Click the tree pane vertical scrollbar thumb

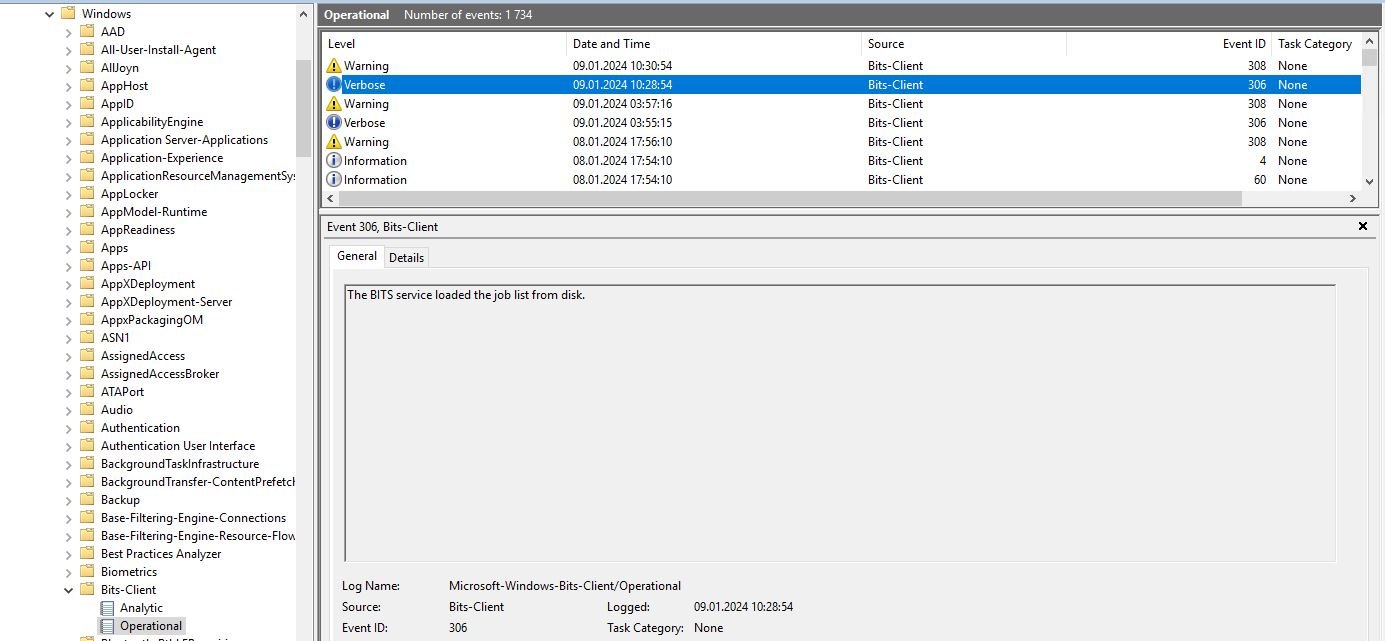[x=304, y=108]
